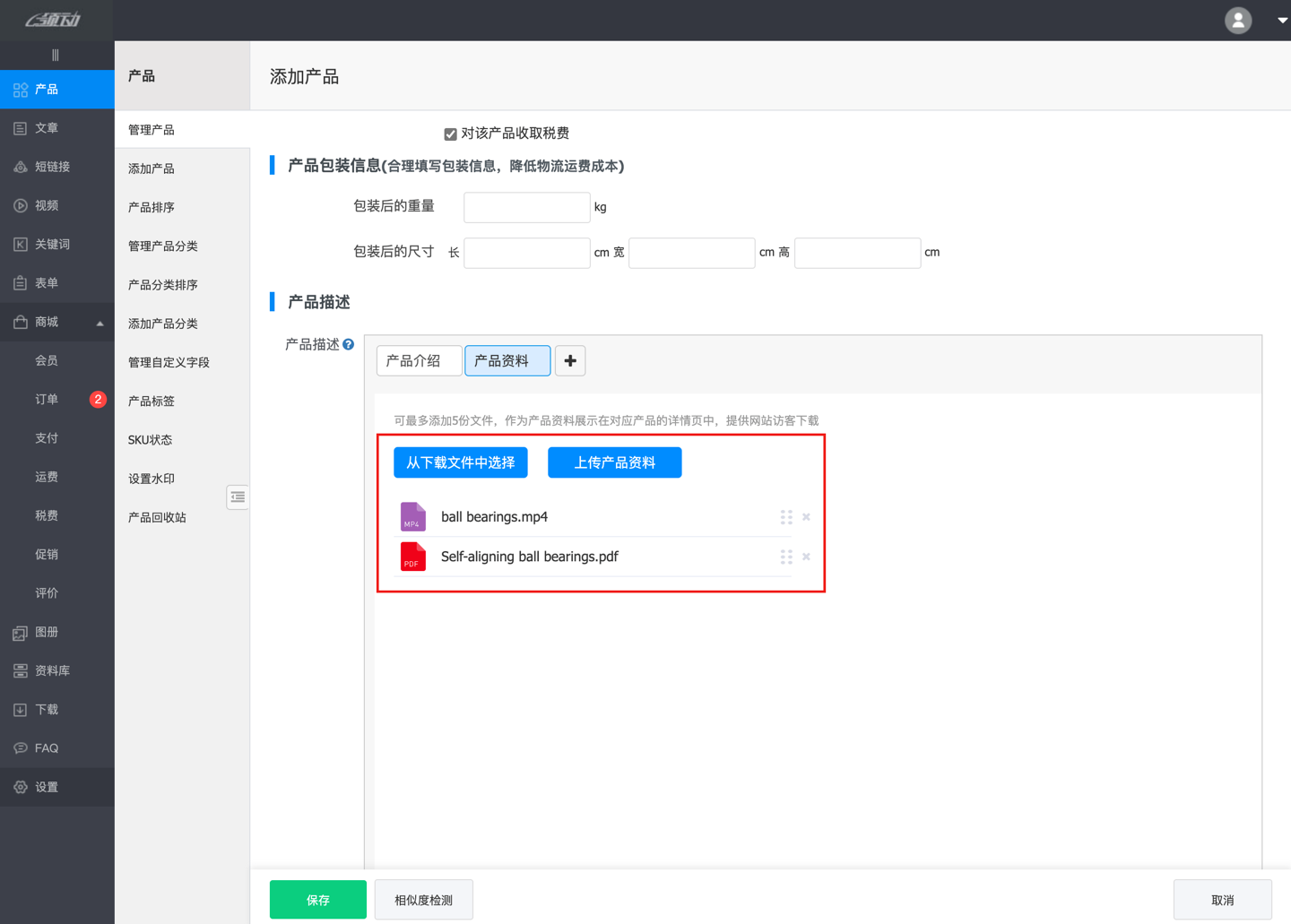The width and height of the screenshot is (1291, 924).
Task: Go to 关键词 in the sidebar
Action: pyautogui.click(x=48, y=243)
